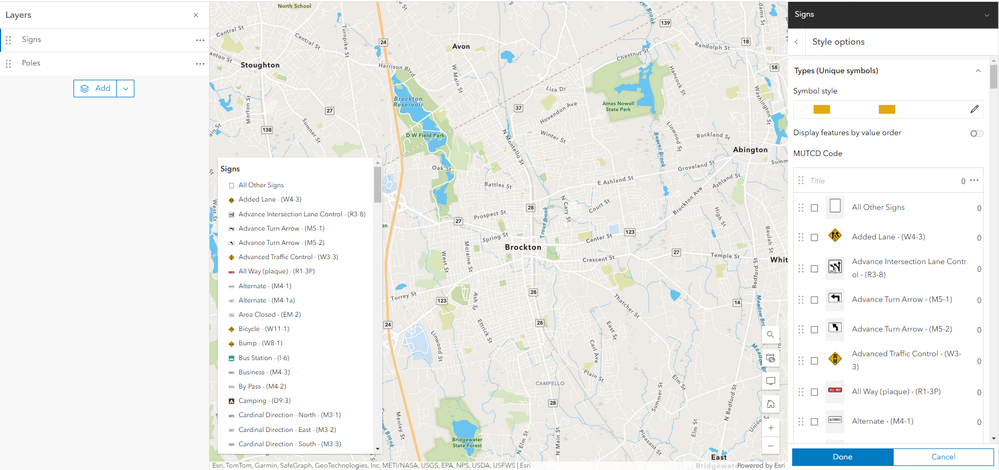Zoom out on the map
Screen dimensions: 999x470
770,445
